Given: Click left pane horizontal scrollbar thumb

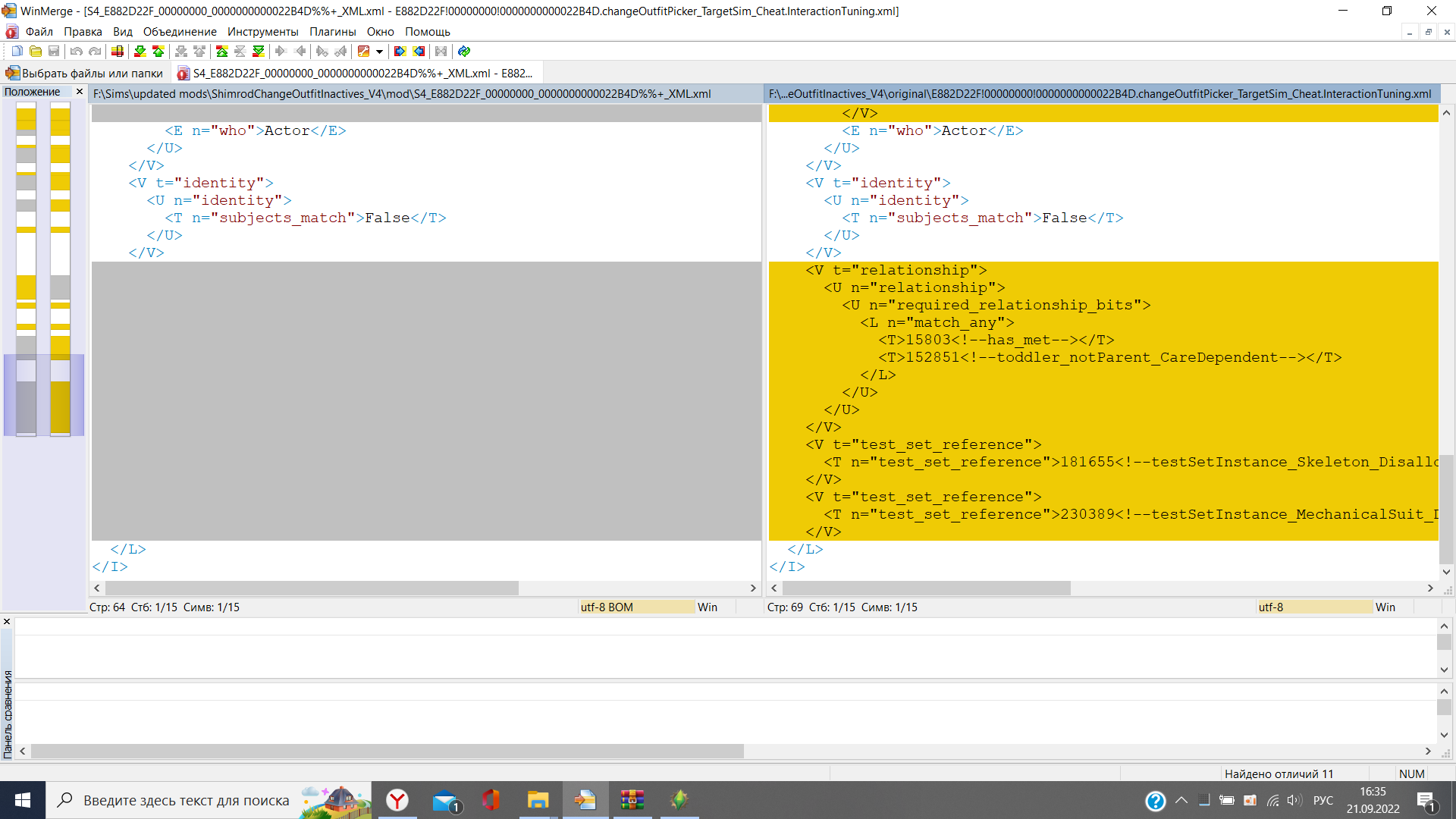Looking at the screenshot, I should tap(311, 588).
